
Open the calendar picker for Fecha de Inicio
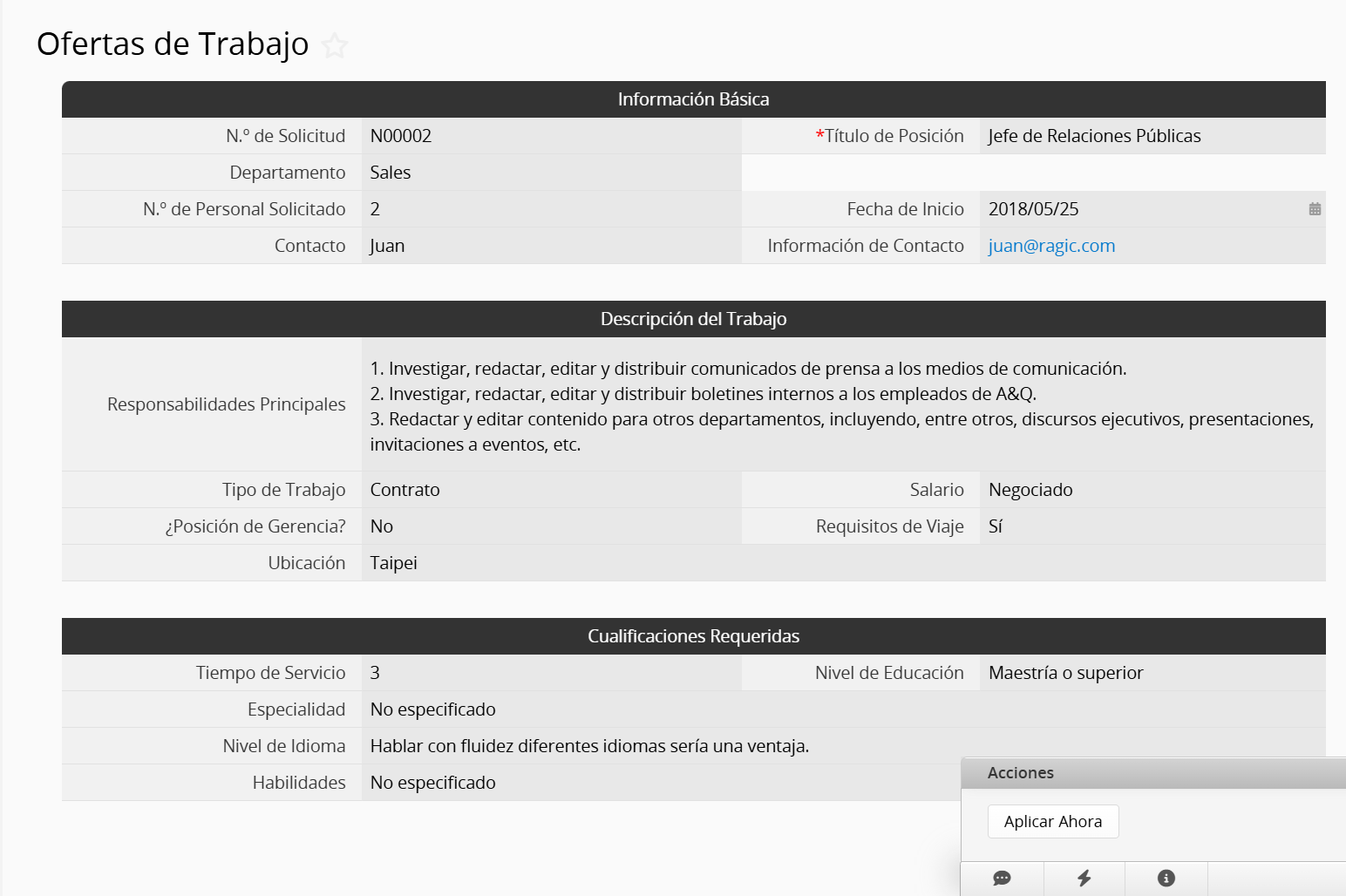click(x=1315, y=209)
